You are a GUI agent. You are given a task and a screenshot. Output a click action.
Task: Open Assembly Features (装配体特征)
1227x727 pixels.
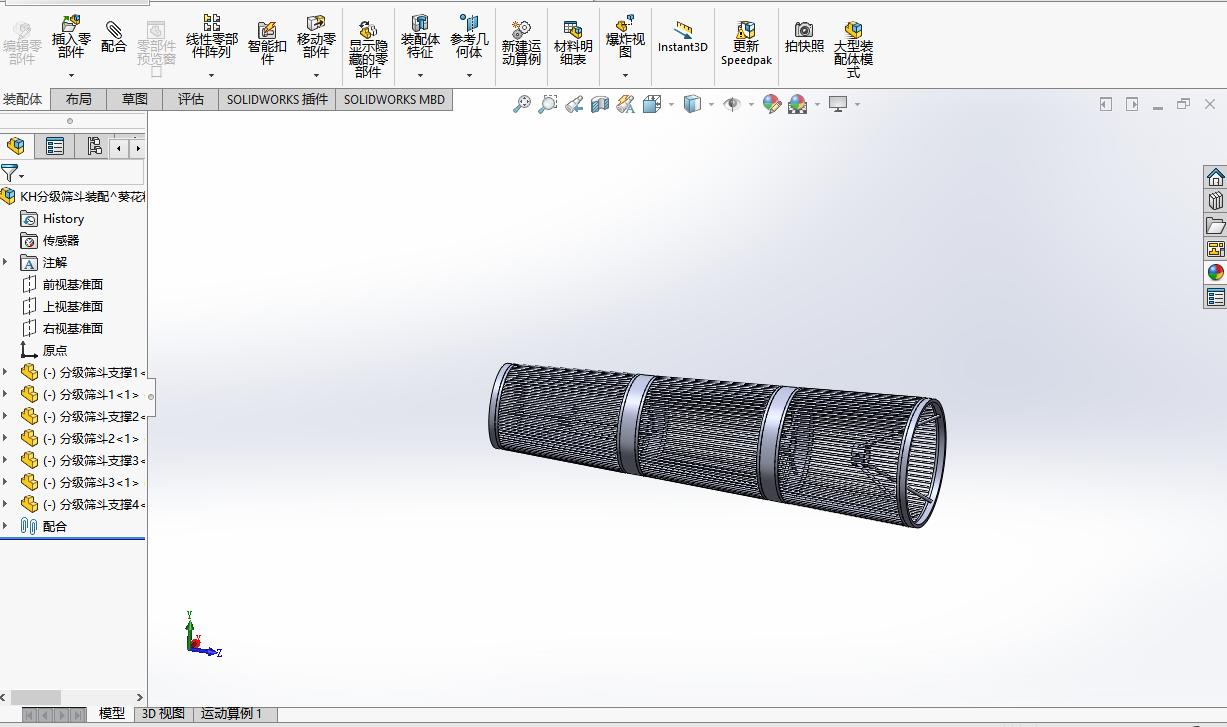(420, 38)
